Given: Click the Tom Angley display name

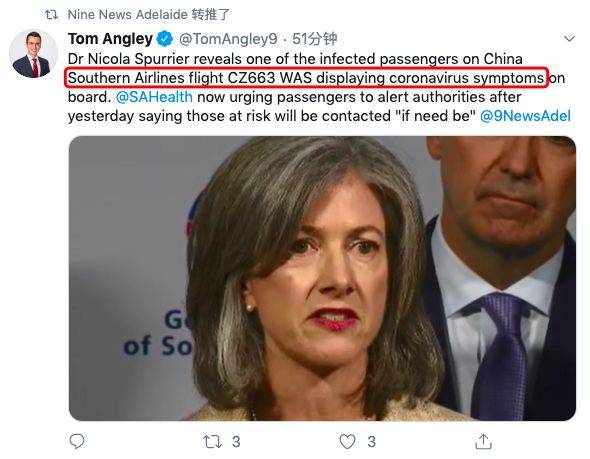Looking at the screenshot, I should tap(110, 39).
